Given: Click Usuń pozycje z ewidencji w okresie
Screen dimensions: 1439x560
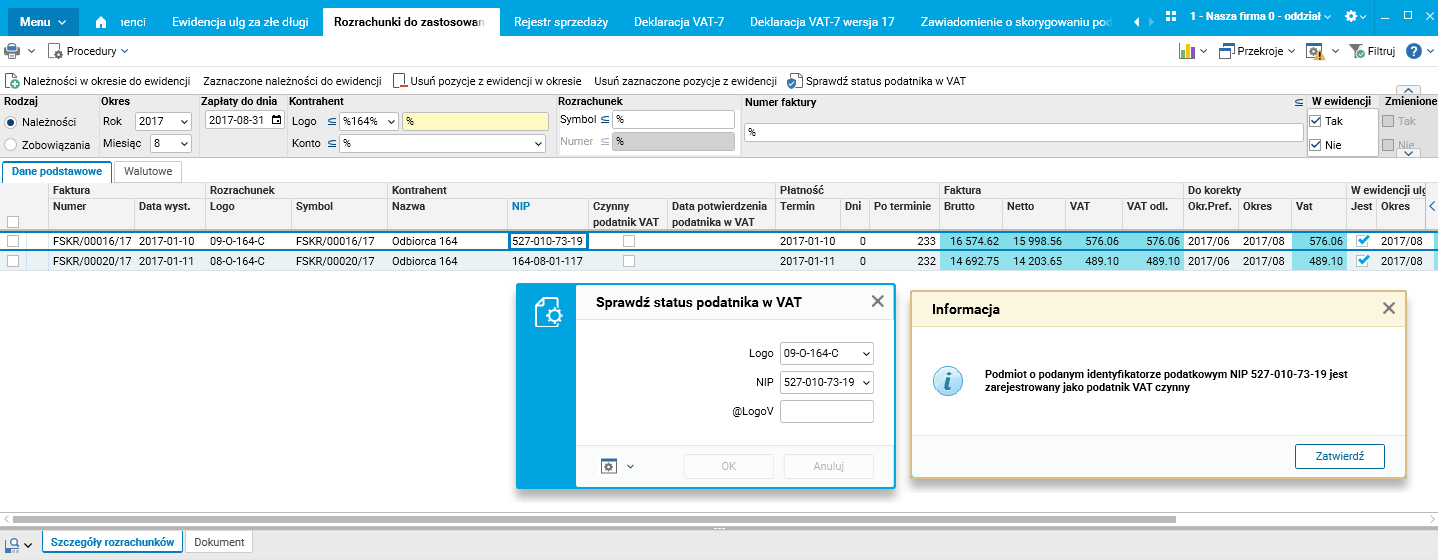Looking at the screenshot, I should click(487, 81).
